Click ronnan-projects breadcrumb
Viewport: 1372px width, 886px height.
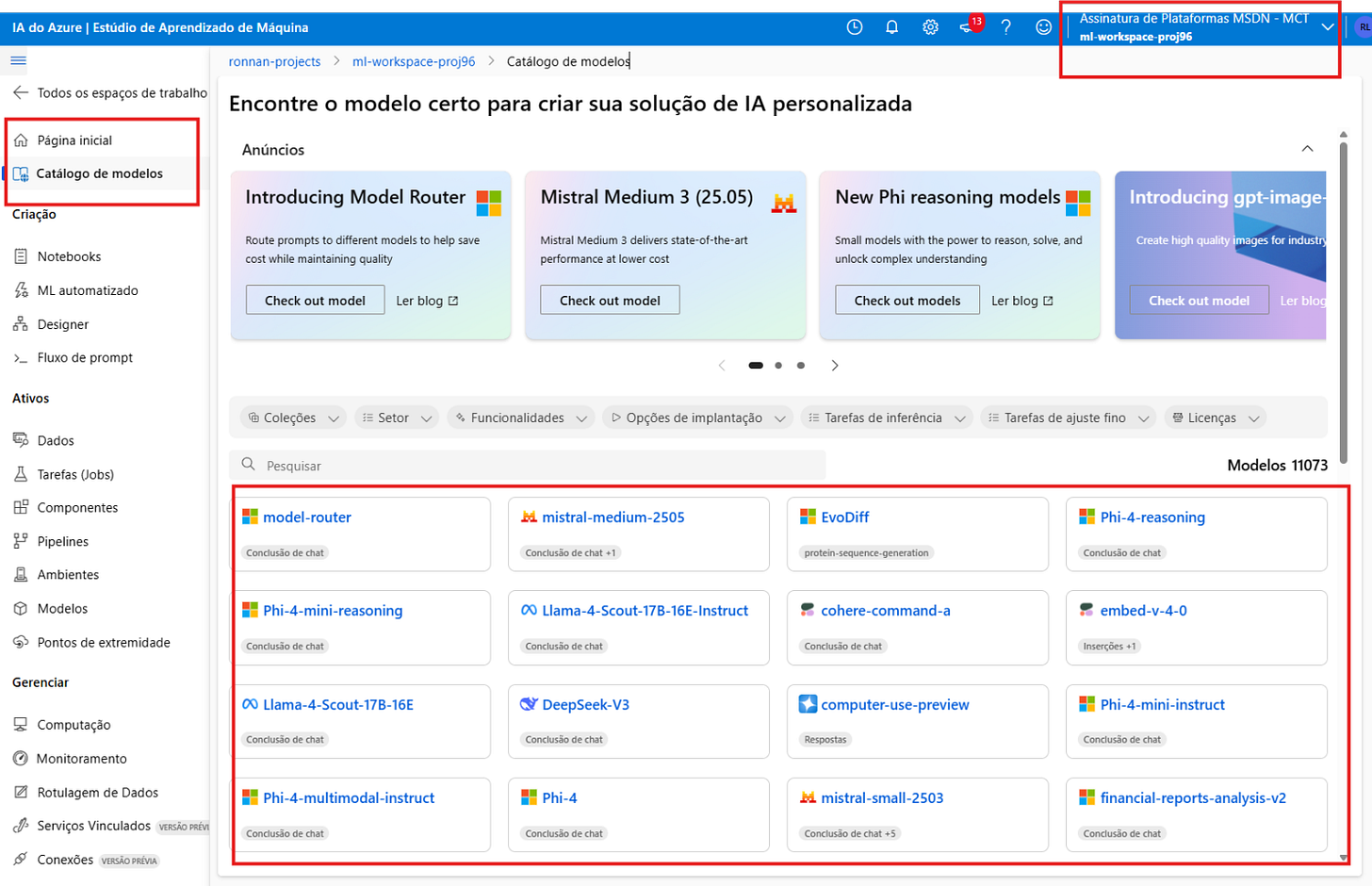[274, 61]
